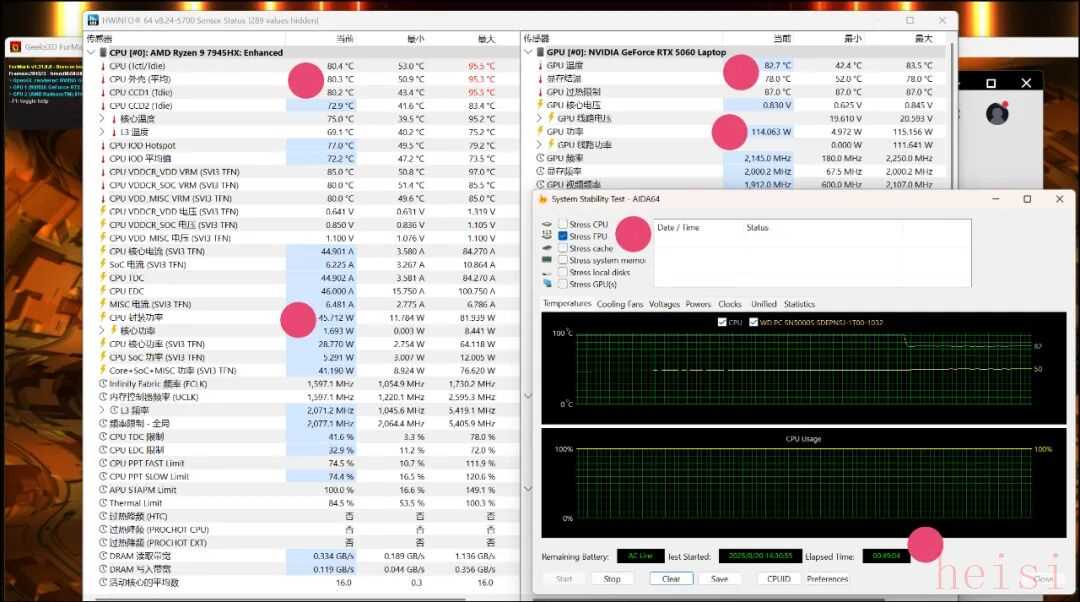This screenshot has width=1080, height=602.
Task: Click the GPU chip icon beside NVIDIA GeForce RTX 5060
Action: pos(537,52)
